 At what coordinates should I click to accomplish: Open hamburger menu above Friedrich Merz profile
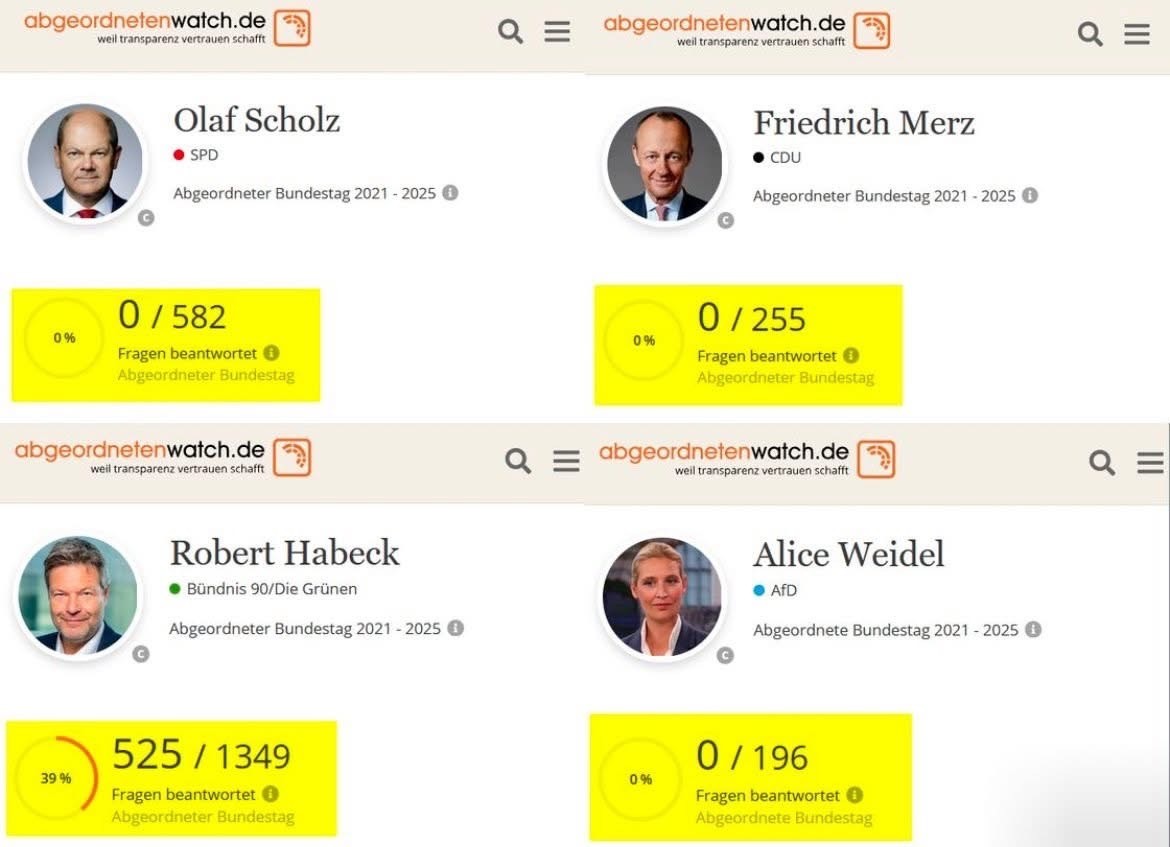[1136, 34]
